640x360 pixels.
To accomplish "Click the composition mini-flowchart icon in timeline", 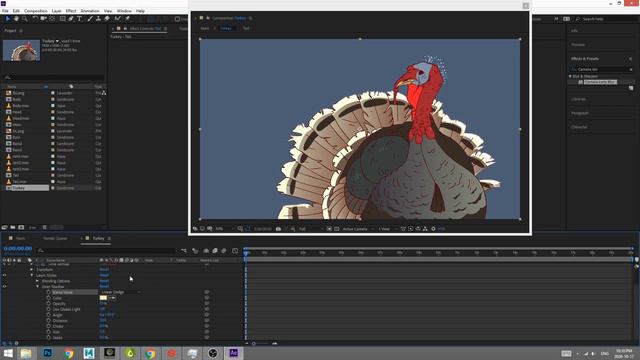I will [x=184, y=251].
